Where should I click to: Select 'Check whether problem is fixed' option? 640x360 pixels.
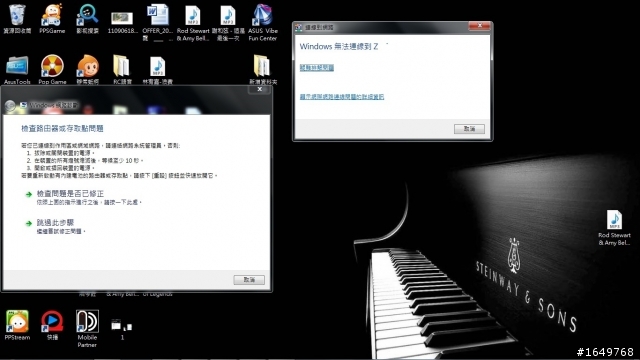(70, 194)
